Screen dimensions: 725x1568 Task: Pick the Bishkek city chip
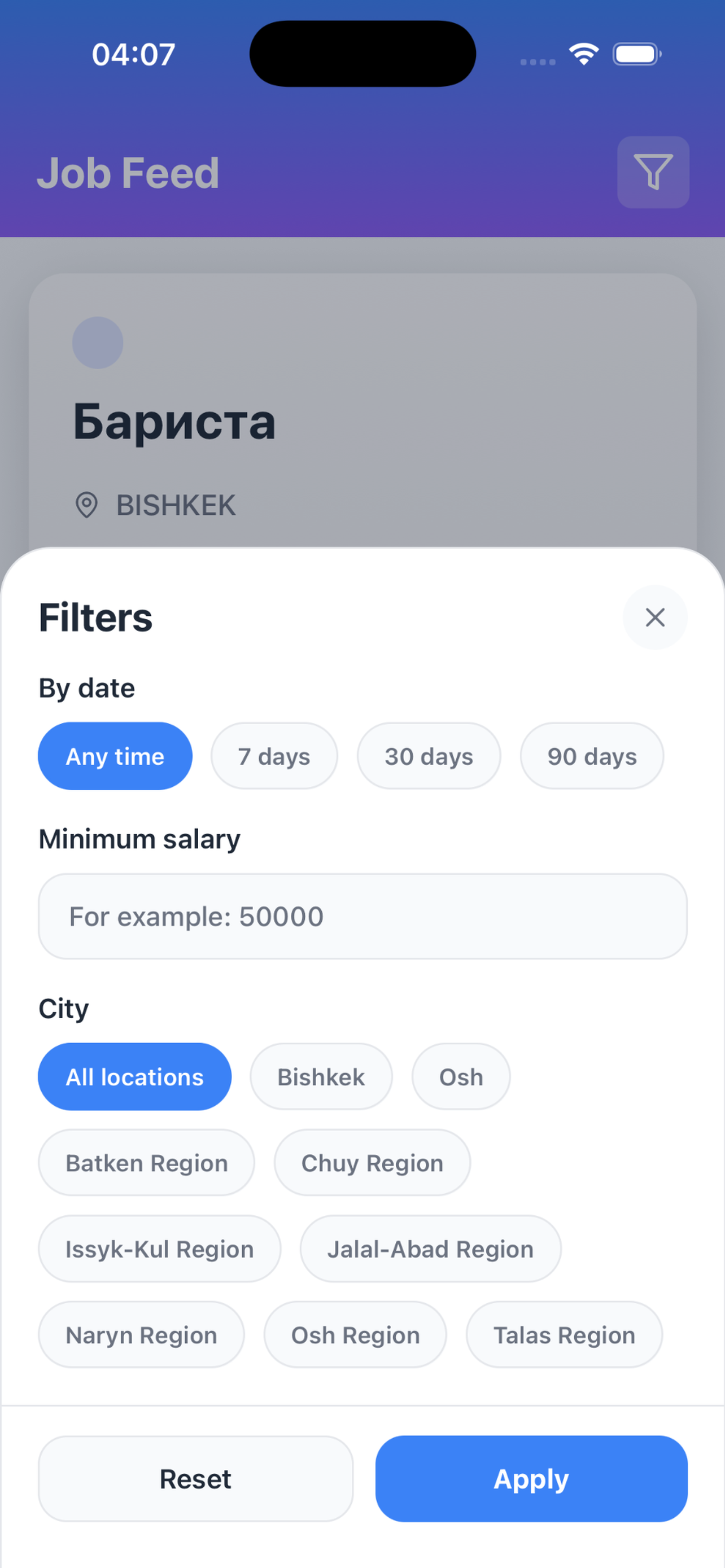click(x=321, y=1077)
